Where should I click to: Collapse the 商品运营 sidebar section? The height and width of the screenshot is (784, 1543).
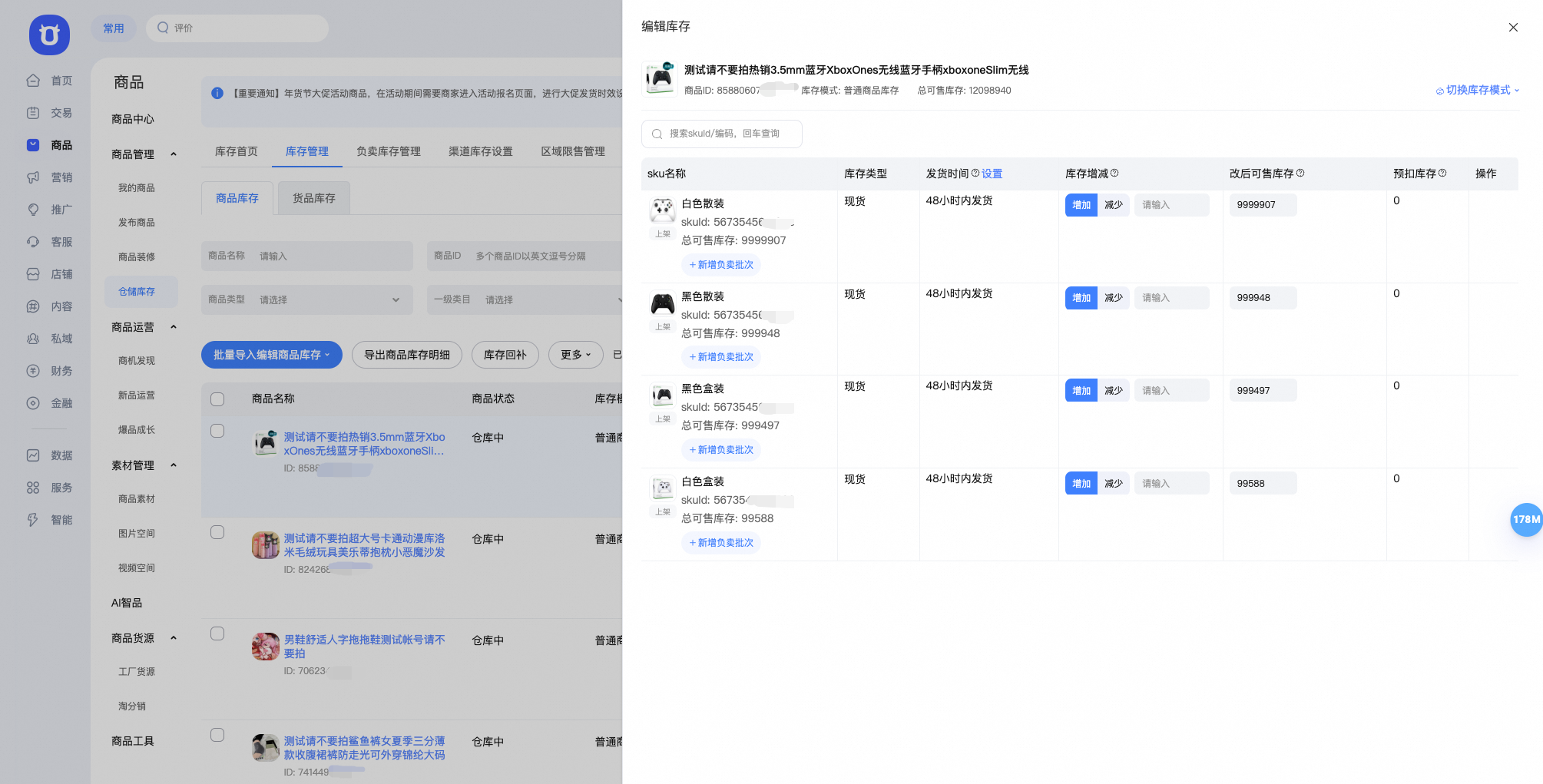174,327
